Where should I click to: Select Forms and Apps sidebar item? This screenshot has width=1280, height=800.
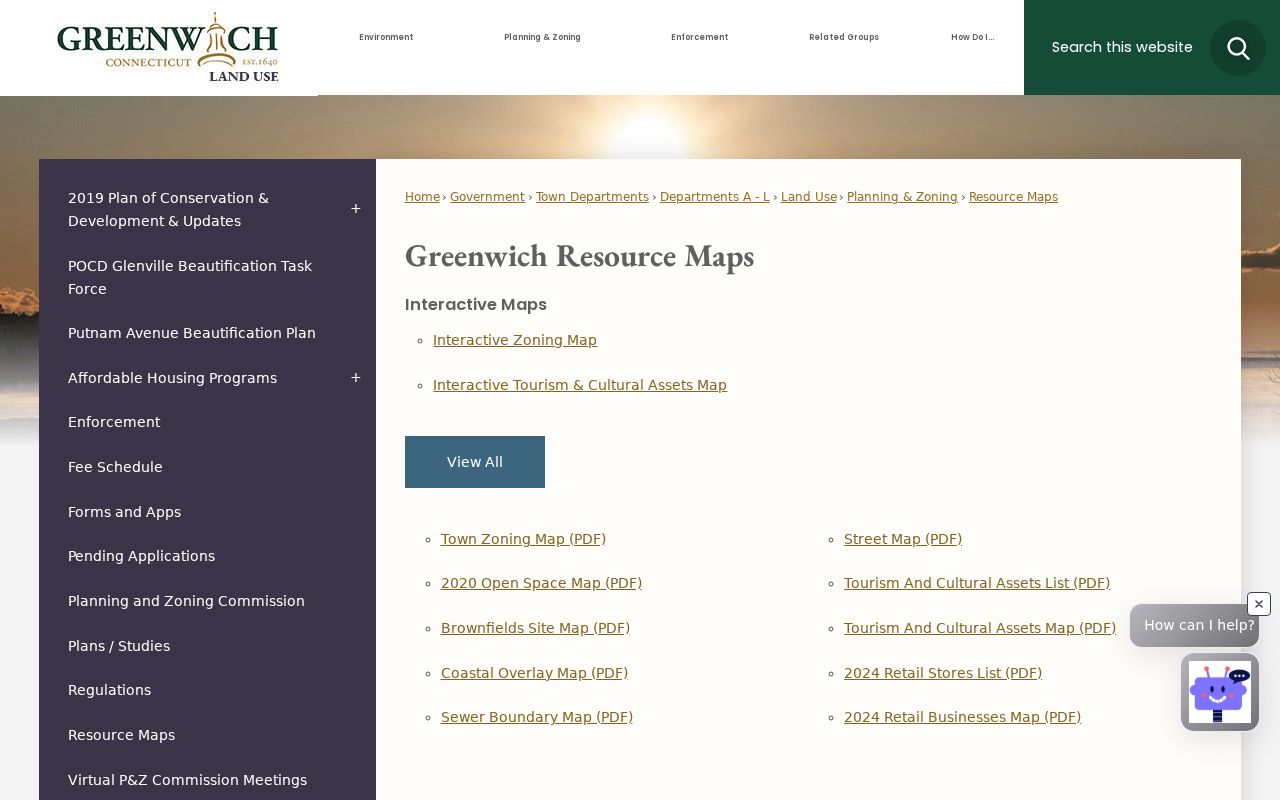207,512
